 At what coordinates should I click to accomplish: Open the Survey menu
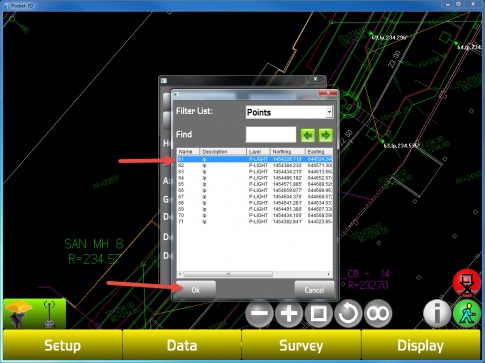pyautogui.click(x=301, y=345)
